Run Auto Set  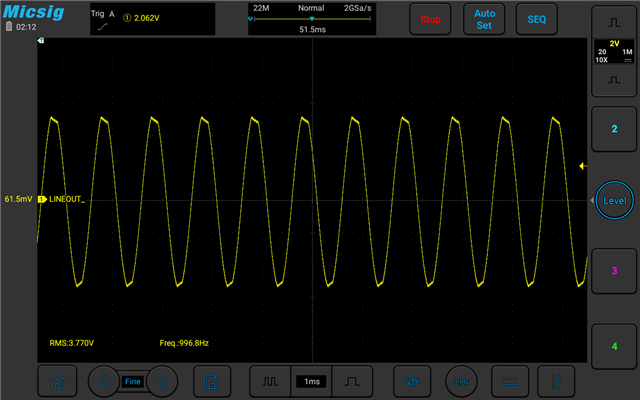click(x=484, y=19)
